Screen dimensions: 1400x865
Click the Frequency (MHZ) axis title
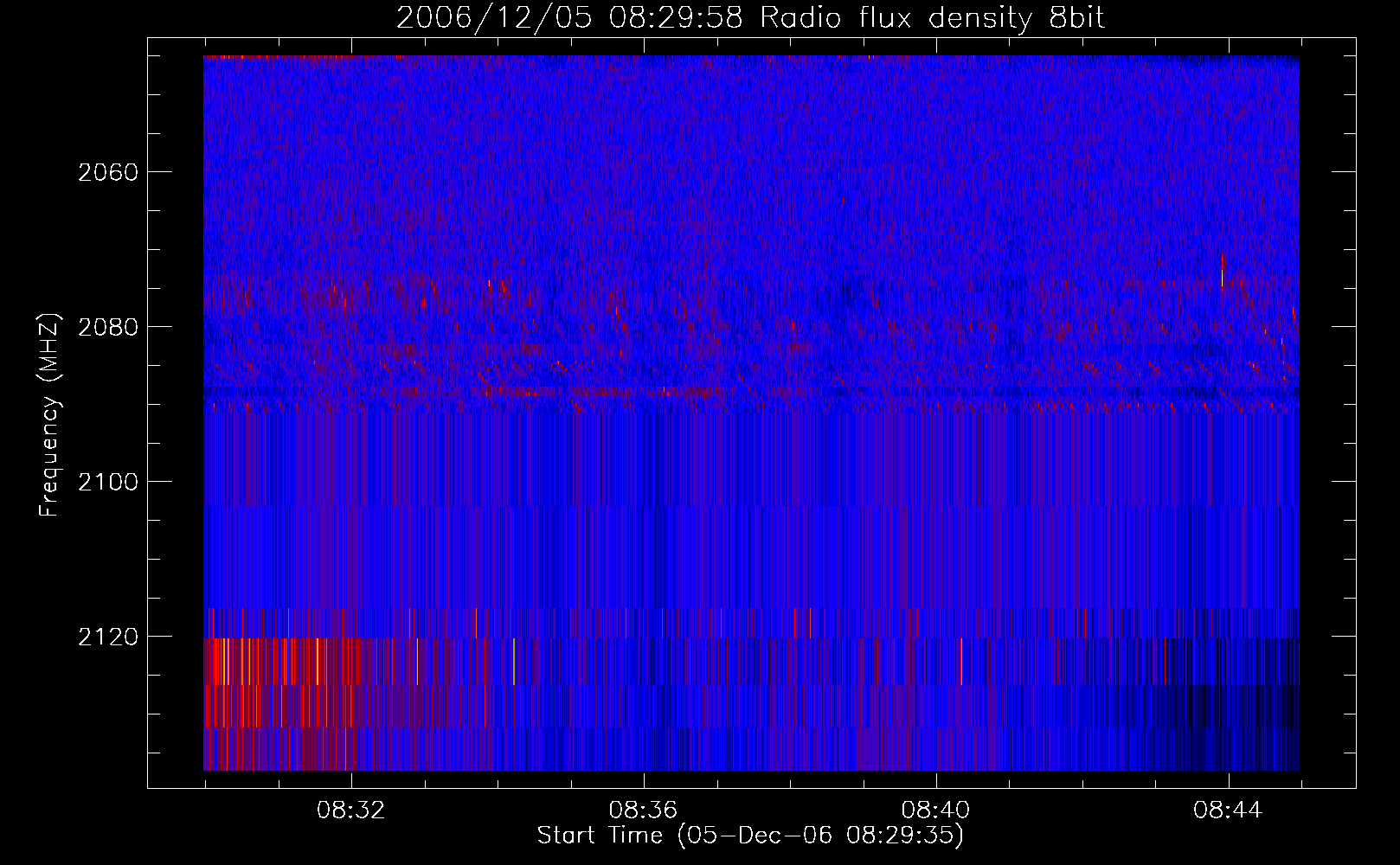49,415
